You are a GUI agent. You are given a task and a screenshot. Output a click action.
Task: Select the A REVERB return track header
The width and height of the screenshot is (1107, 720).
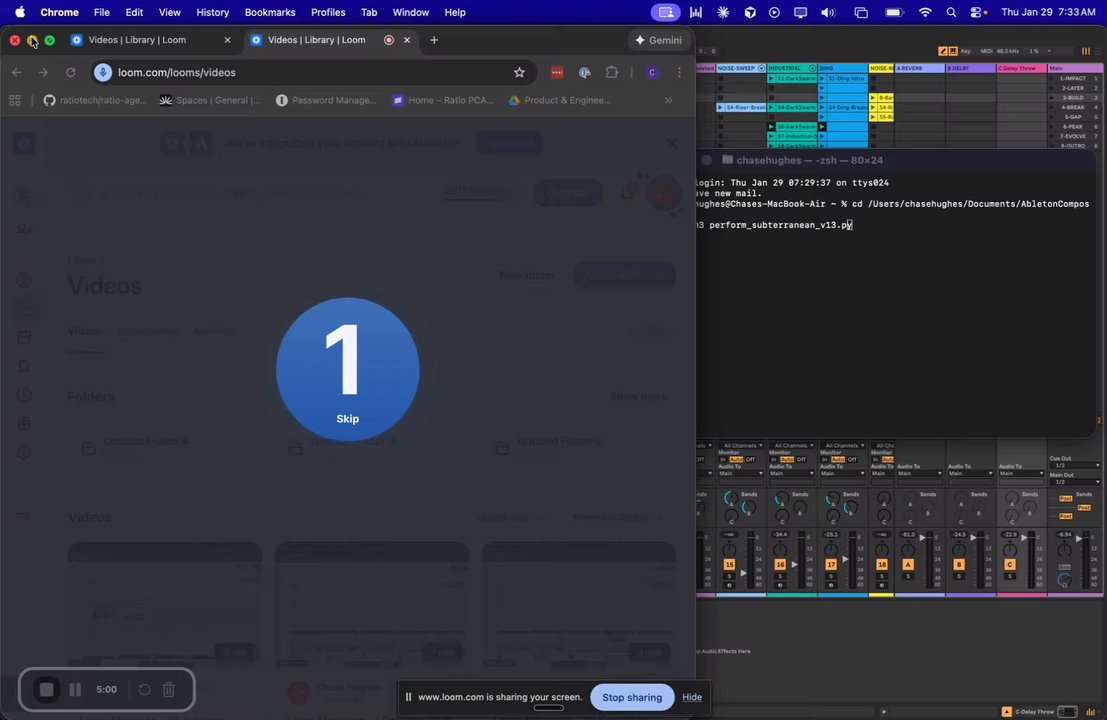pyautogui.click(x=920, y=68)
